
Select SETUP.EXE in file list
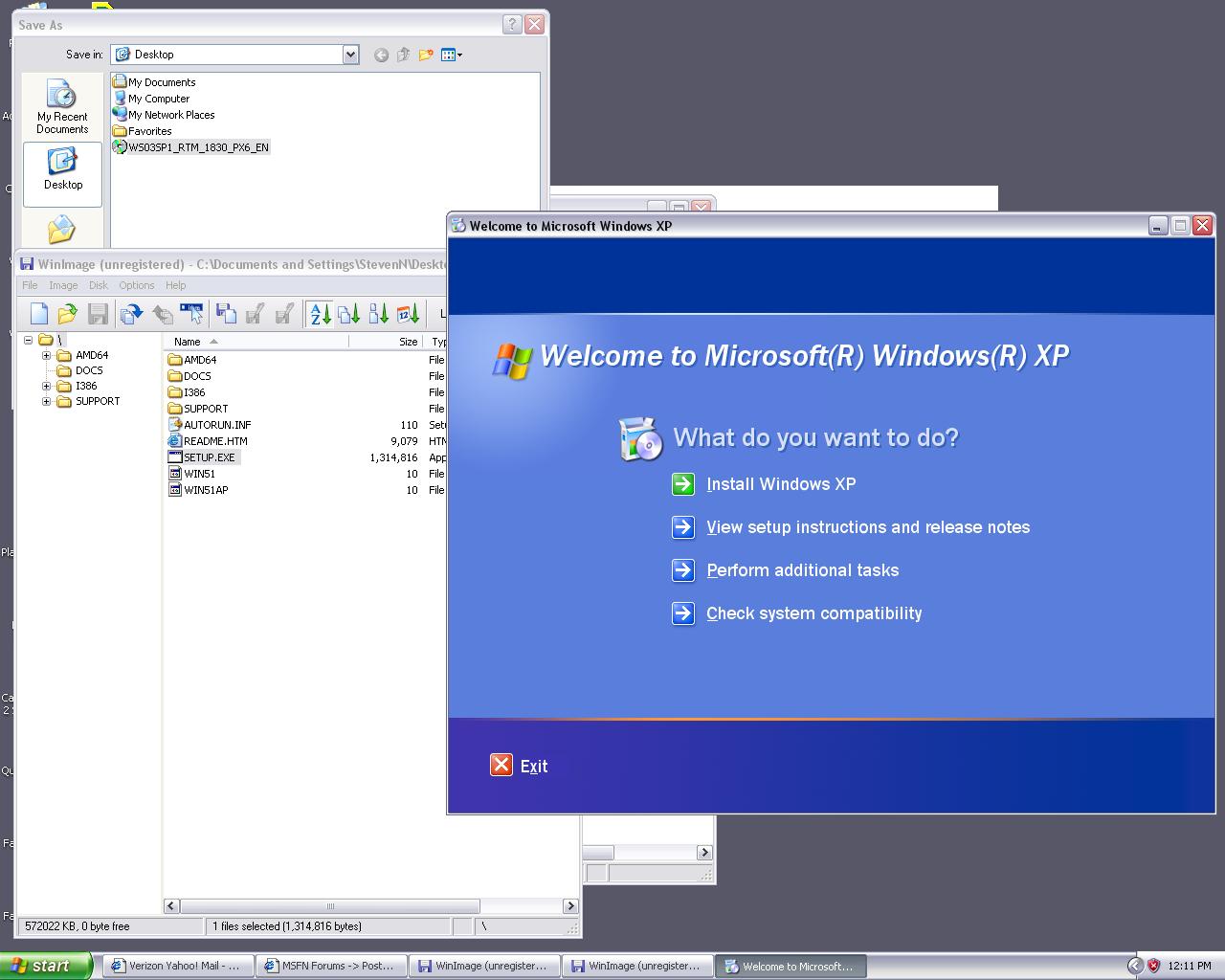point(210,457)
